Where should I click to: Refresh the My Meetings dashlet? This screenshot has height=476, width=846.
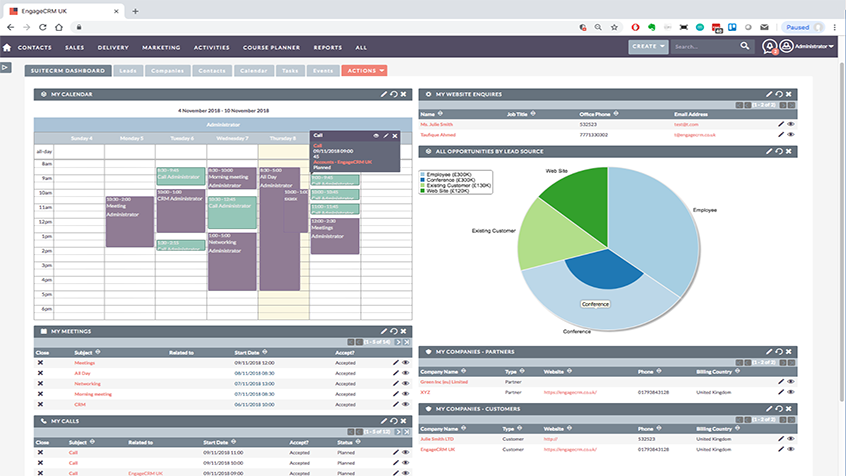coord(394,331)
